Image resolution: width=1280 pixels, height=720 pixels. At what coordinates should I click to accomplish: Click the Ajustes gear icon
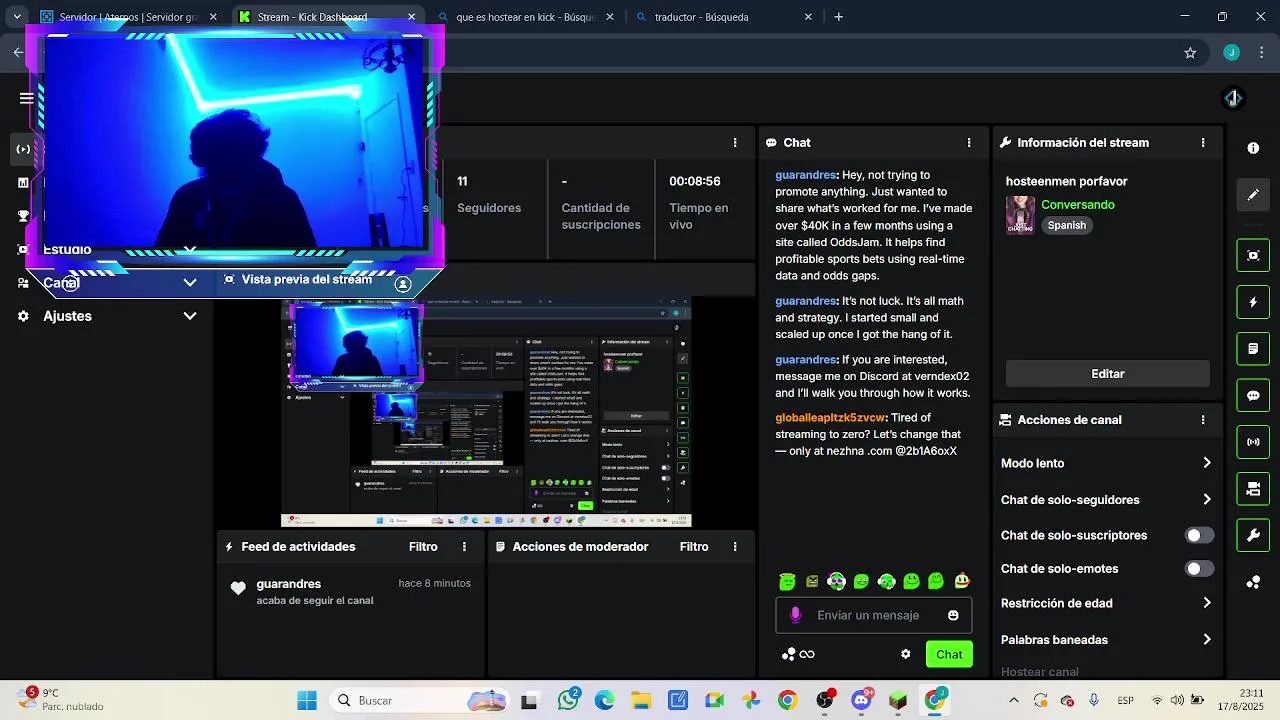click(x=23, y=316)
